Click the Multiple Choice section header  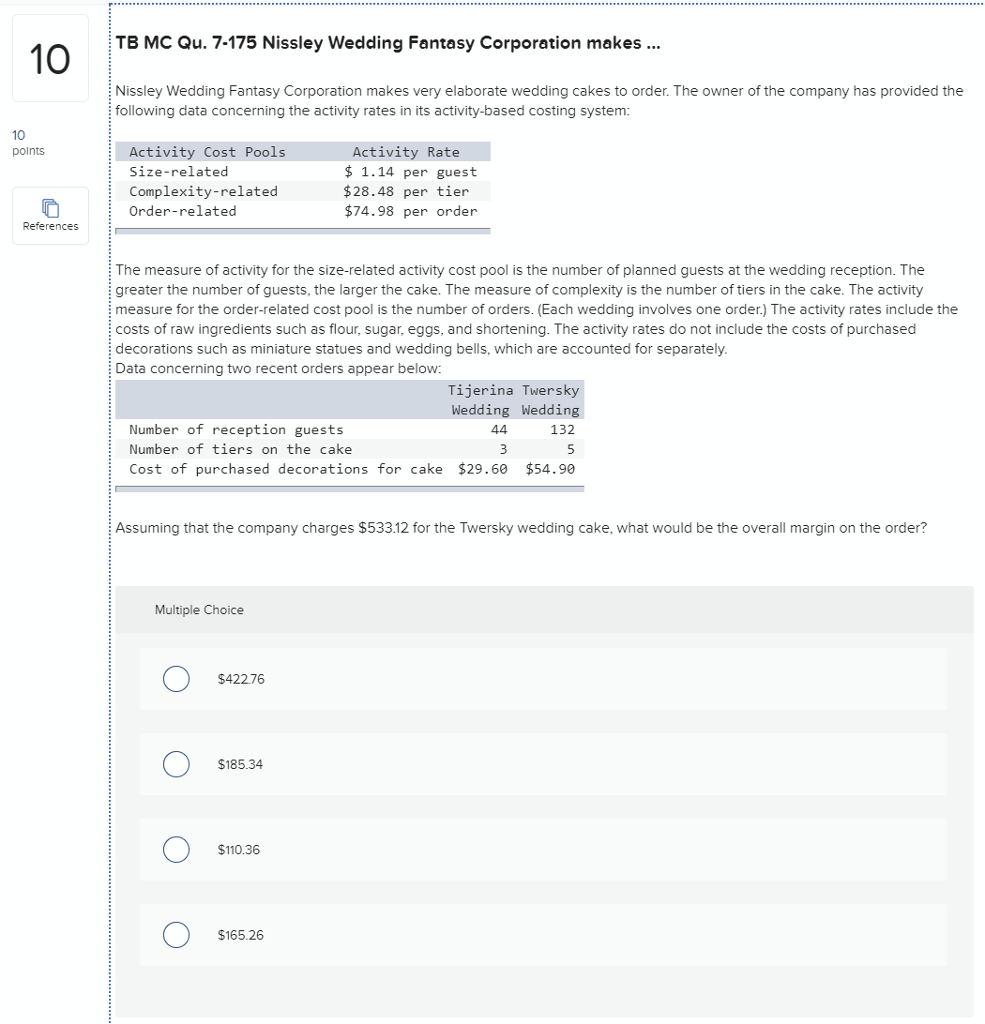(x=199, y=609)
